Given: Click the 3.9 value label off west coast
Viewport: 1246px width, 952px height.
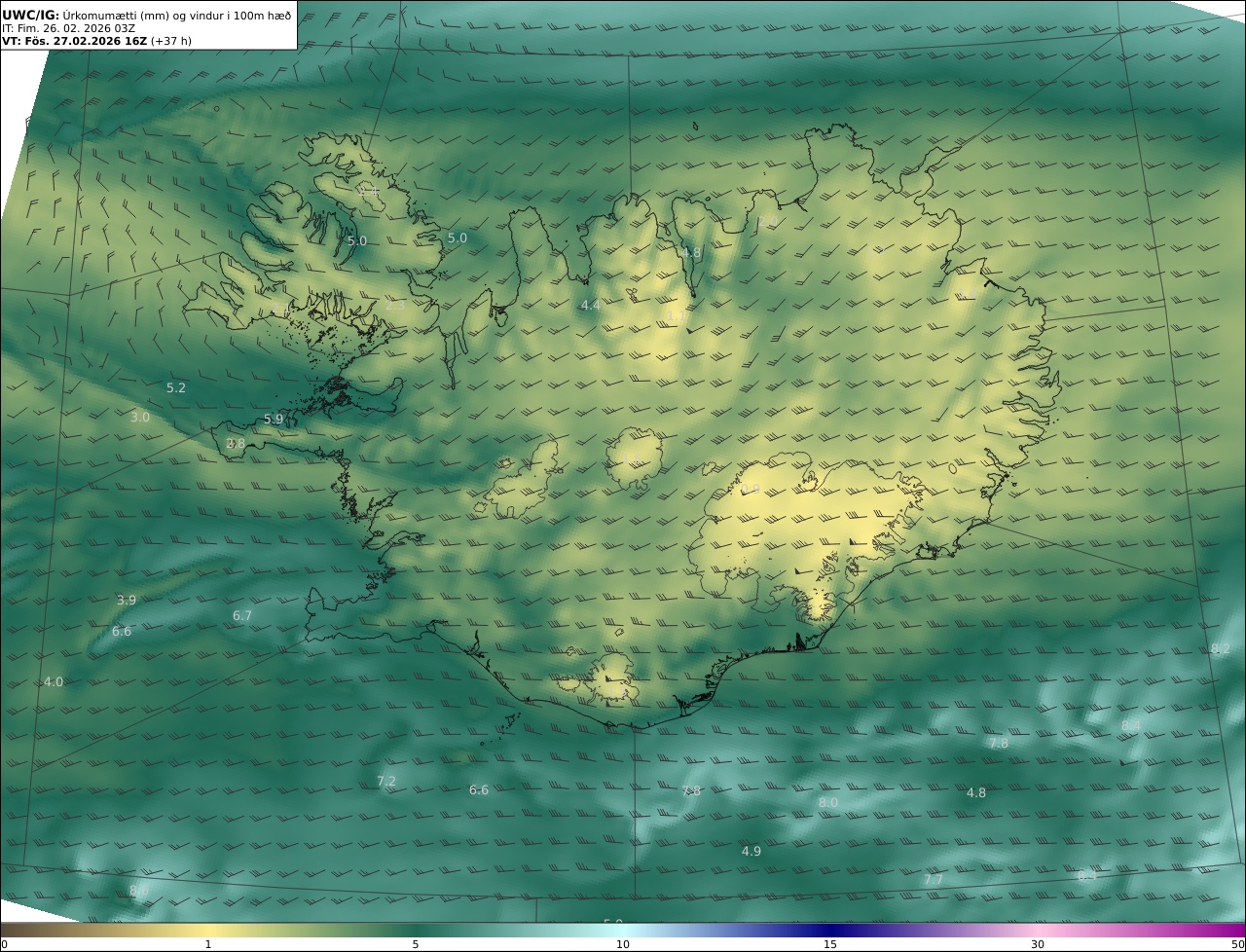Looking at the screenshot, I should (x=127, y=600).
